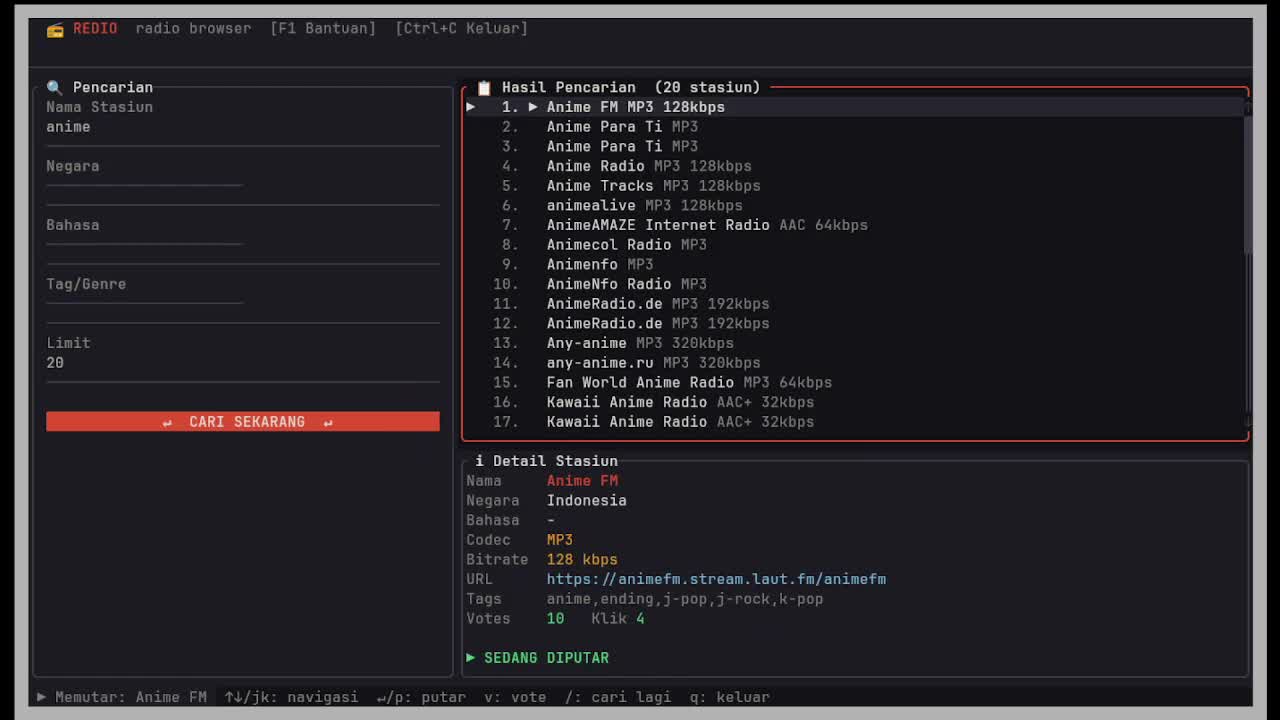Focus the Nama Stasiun field containing anime
This screenshot has height=720, width=1280.
click(x=243, y=127)
